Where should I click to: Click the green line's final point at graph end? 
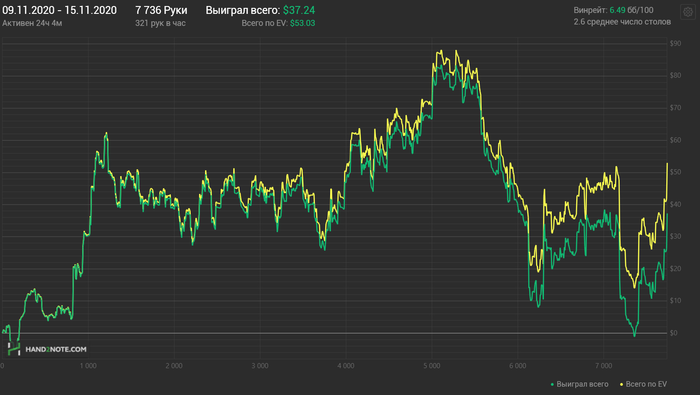(x=667, y=214)
